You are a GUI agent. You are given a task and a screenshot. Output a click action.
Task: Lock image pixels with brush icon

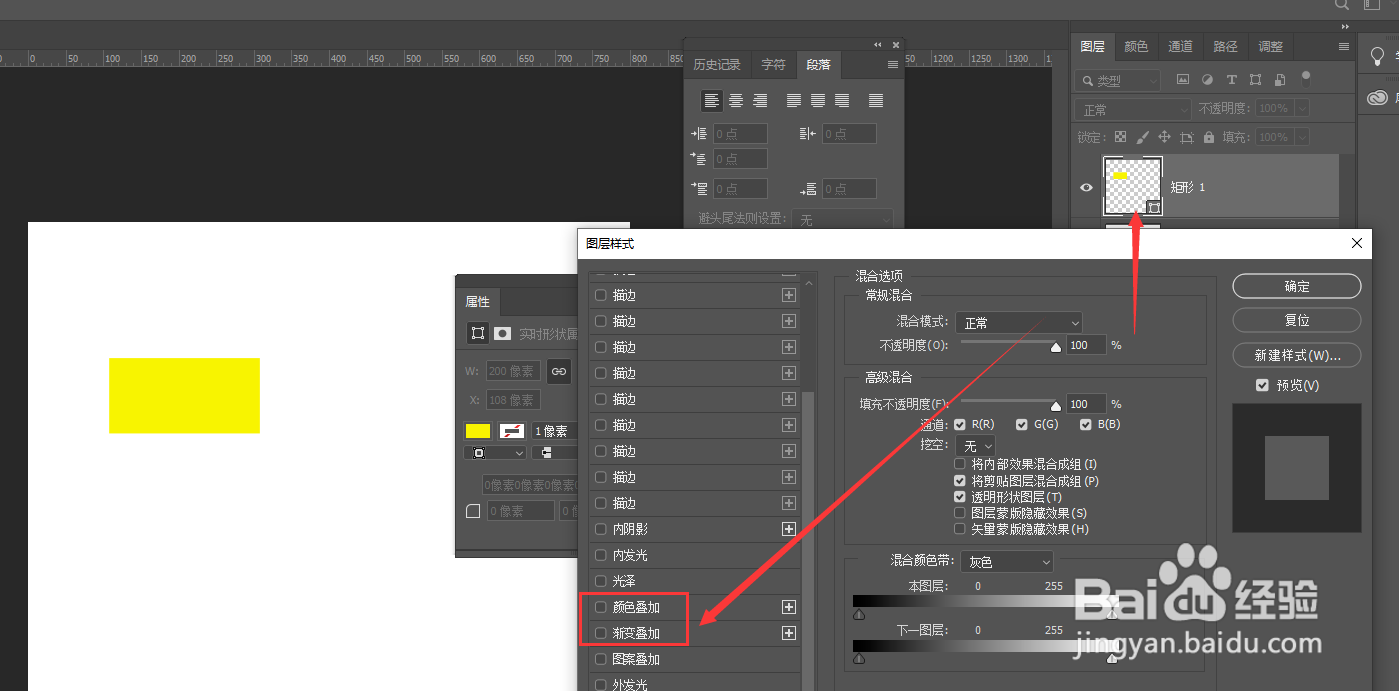[x=1142, y=137]
